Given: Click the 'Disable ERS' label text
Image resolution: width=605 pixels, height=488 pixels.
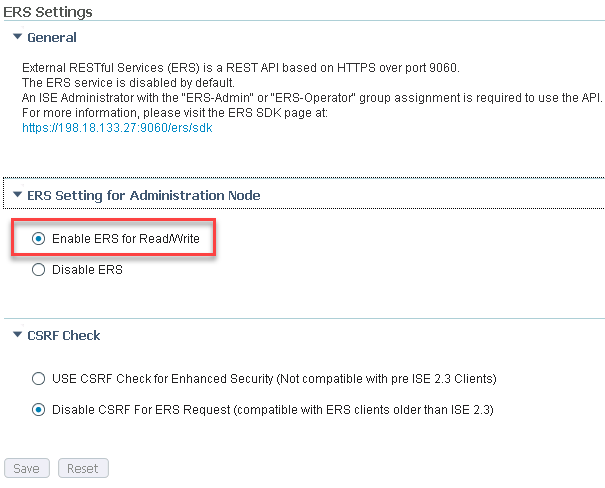Looking at the screenshot, I should point(87,269).
